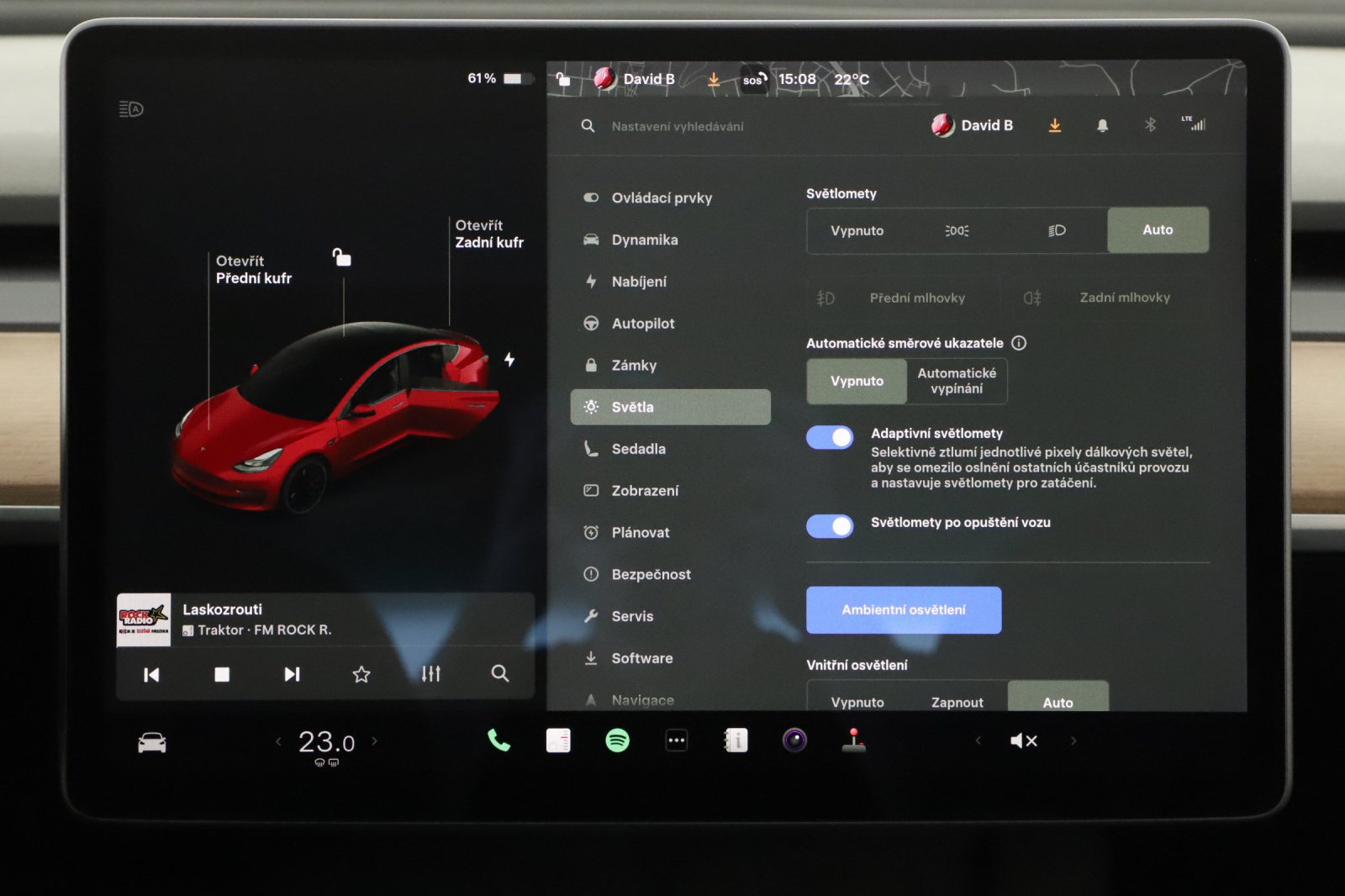Mark radio station as favorite star
The image size is (1345, 896).
pyautogui.click(x=361, y=674)
